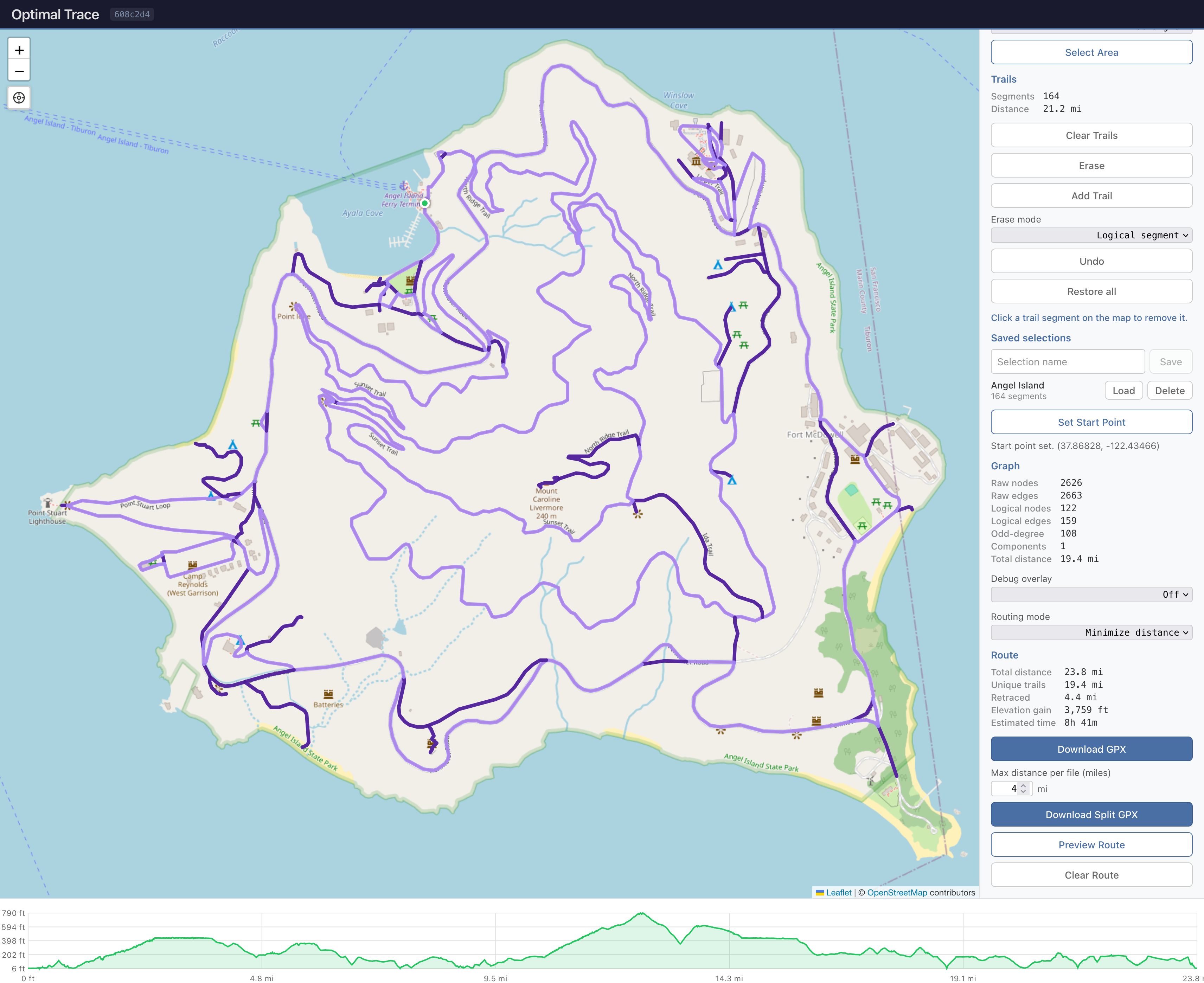Increment max distance per file stepper
The width and height of the screenshot is (1204, 983).
tap(1023, 785)
